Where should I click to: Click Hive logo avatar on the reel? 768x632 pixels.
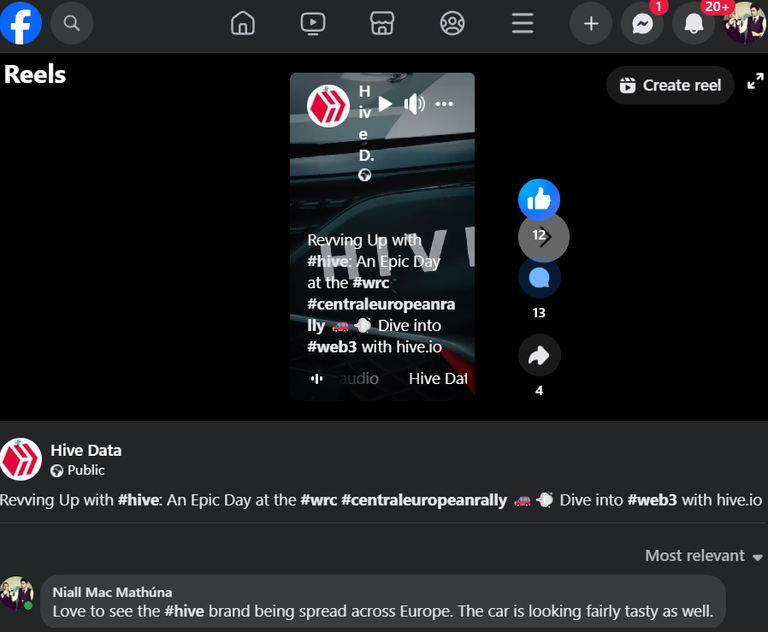click(x=328, y=106)
